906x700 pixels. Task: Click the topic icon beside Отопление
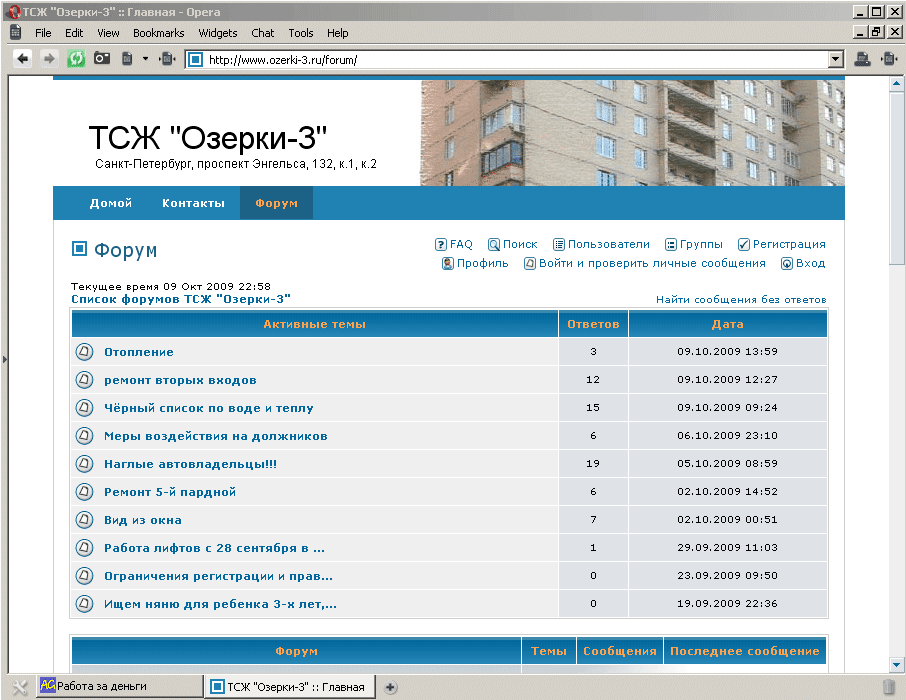[84, 351]
